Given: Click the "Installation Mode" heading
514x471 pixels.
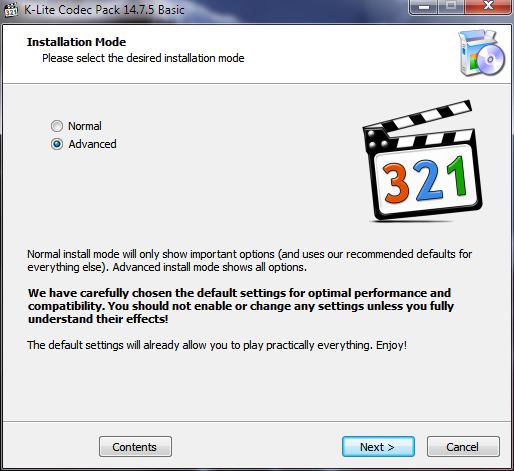Looking at the screenshot, I should pyautogui.click(x=76, y=42).
